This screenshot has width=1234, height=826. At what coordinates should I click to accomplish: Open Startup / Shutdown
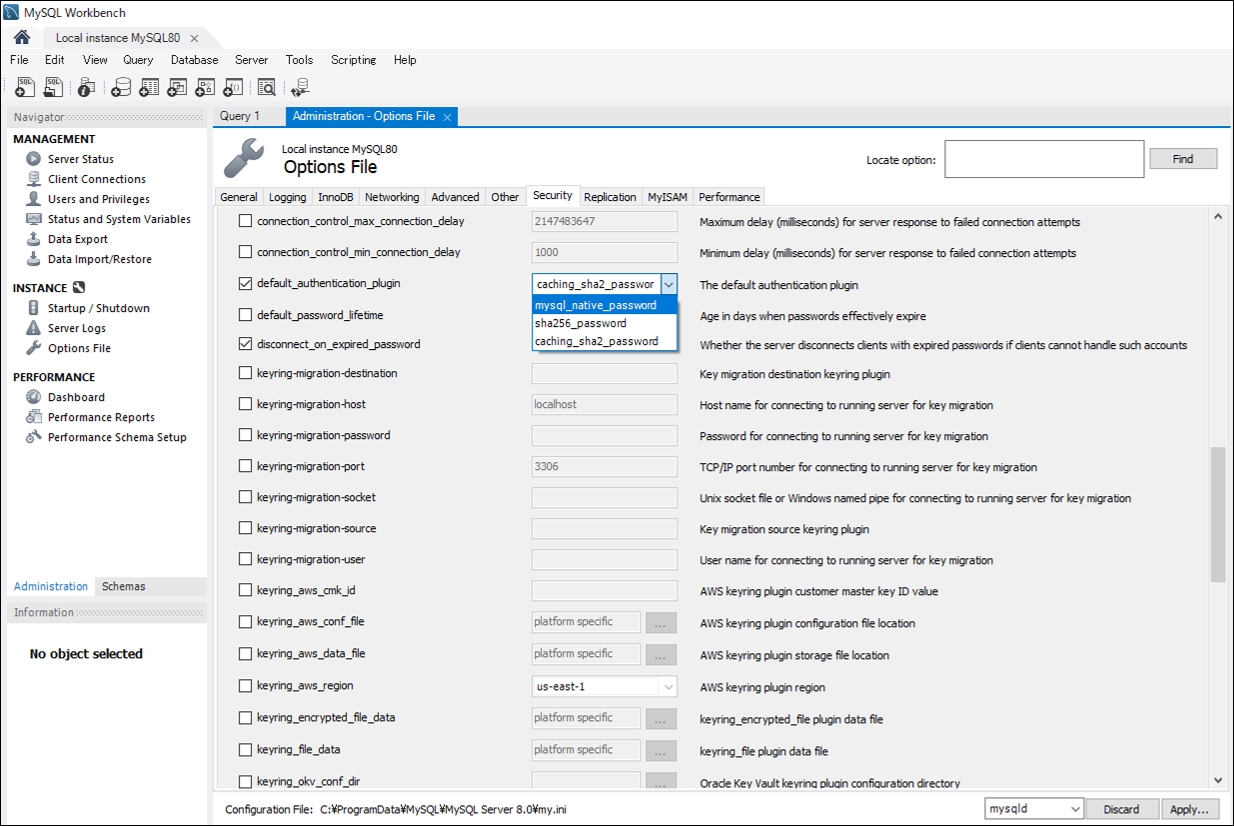[x=98, y=308]
